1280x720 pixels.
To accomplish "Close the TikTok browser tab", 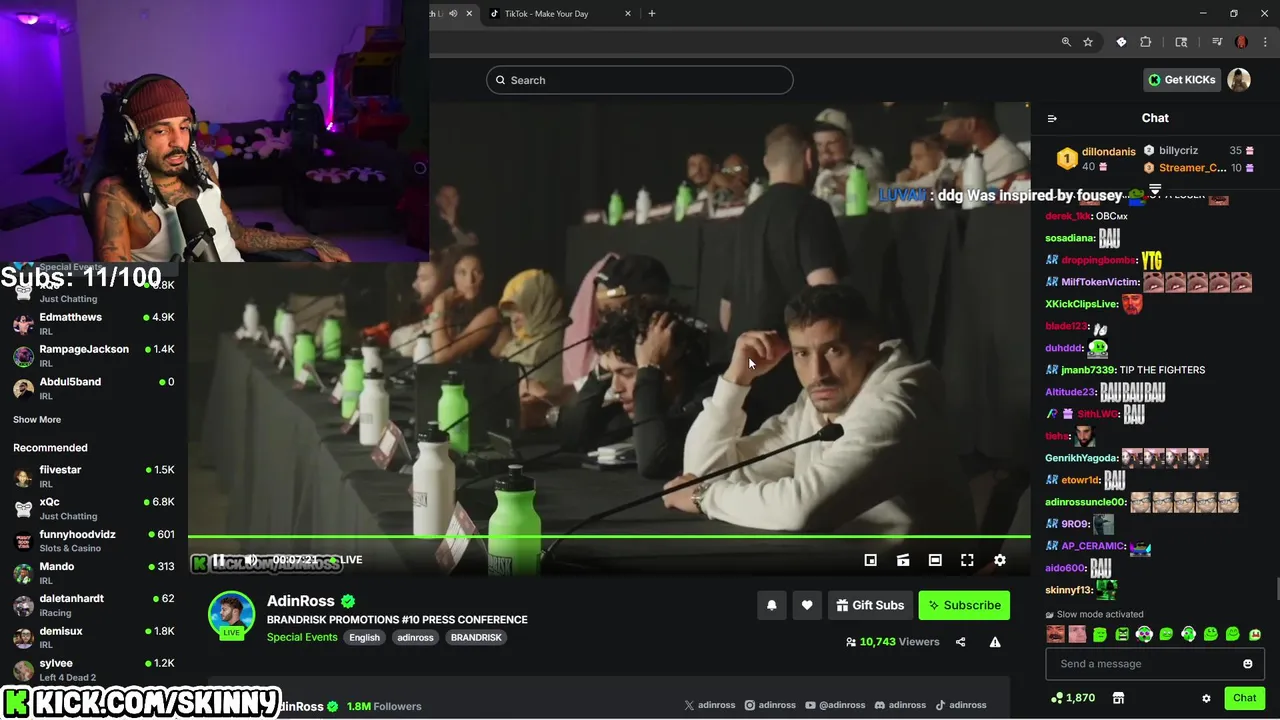I will tap(628, 14).
